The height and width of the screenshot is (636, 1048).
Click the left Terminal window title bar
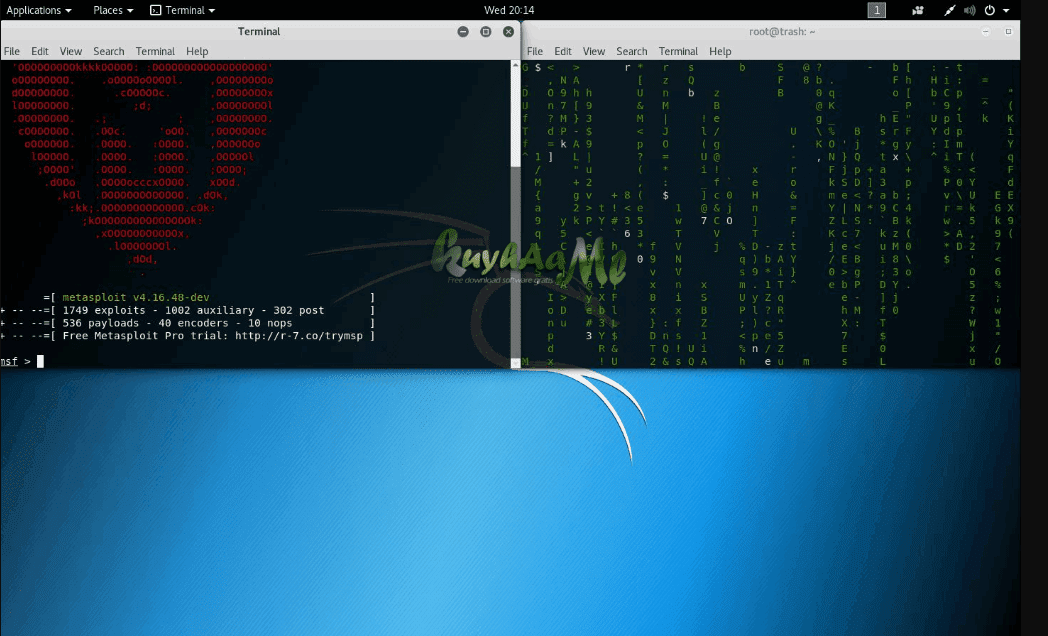coord(259,31)
